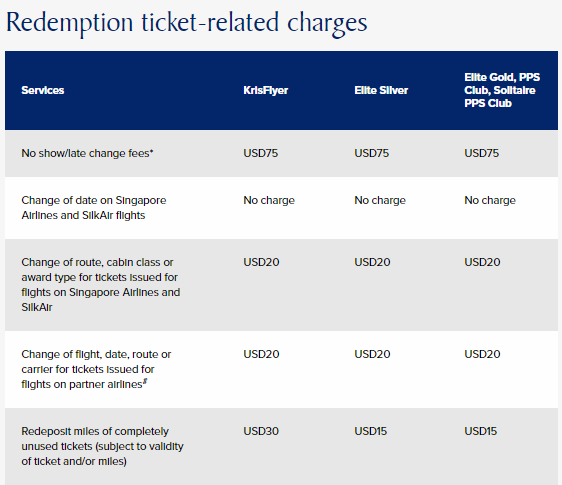Click the Redemption ticket-related charges heading
This screenshot has height=485, width=562.
[187, 23]
